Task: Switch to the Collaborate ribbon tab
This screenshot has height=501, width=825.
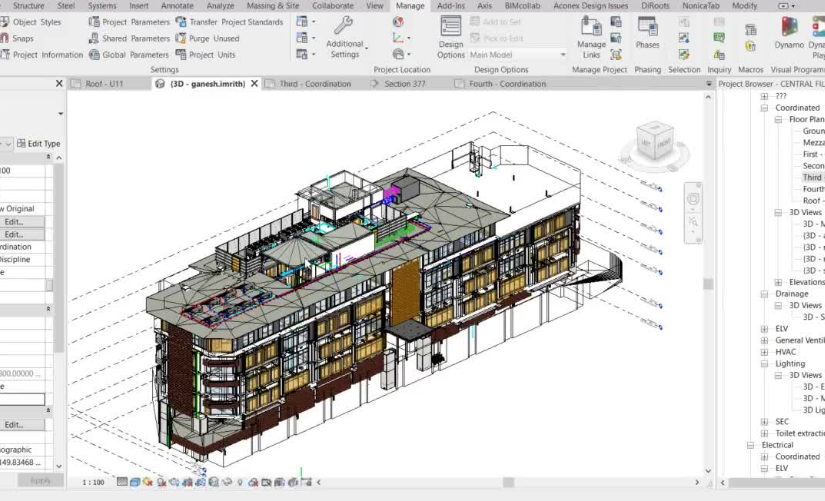Action: click(331, 6)
